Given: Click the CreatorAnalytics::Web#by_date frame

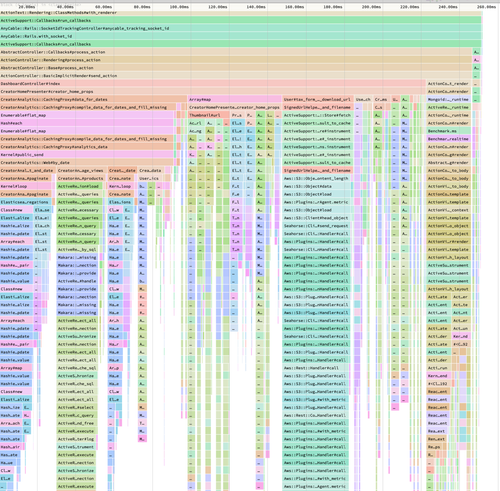Looking at the screenshot, I should [87, 163].
